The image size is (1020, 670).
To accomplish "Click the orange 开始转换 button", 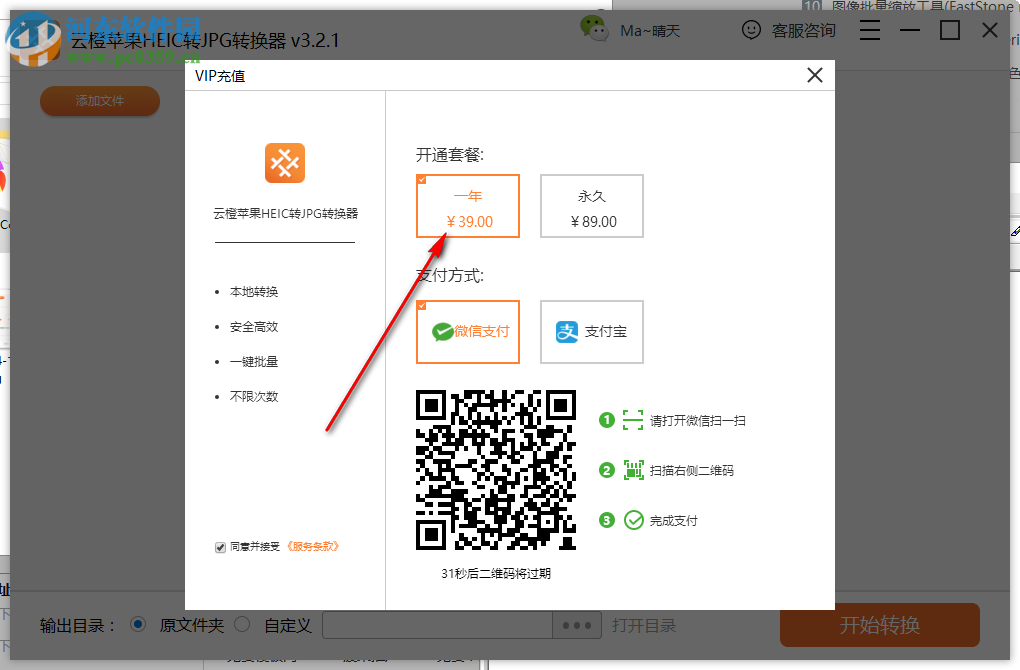I will click(x=878, y=625).
